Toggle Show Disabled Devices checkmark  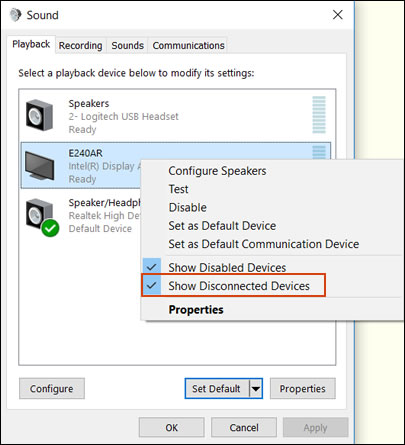152,267
